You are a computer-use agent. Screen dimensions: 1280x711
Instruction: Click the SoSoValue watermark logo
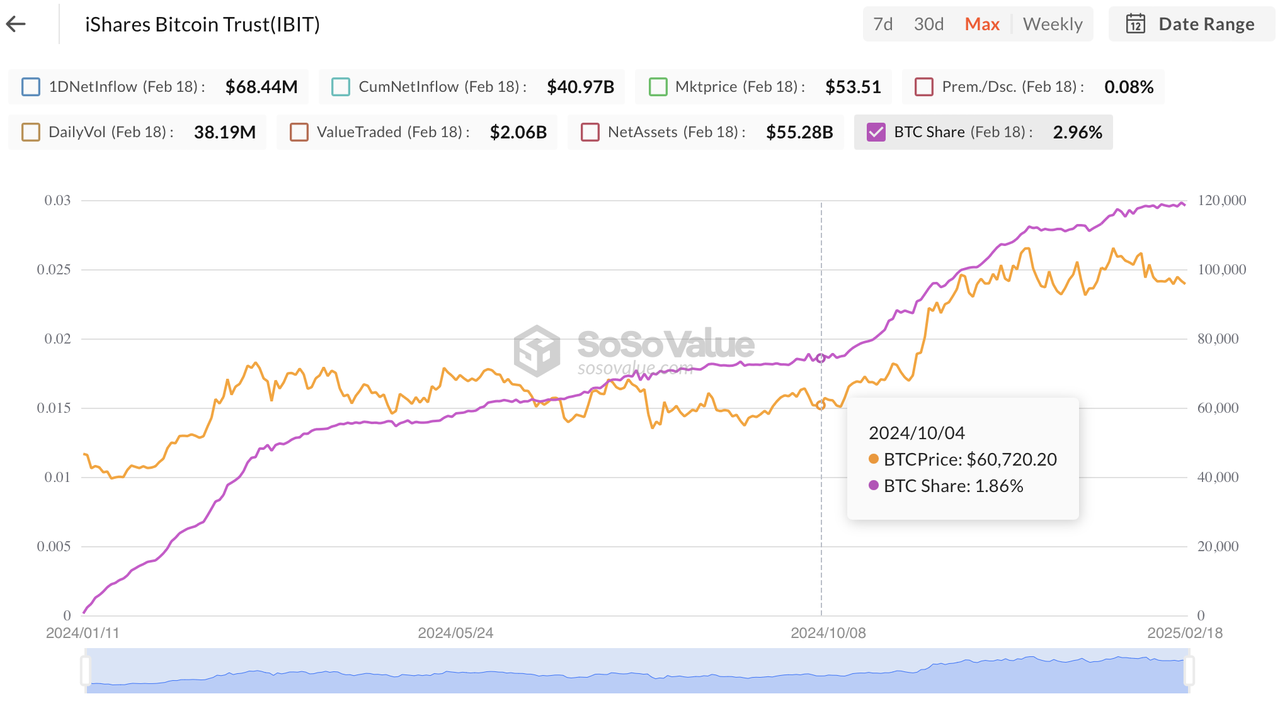[x=537, y=350]
